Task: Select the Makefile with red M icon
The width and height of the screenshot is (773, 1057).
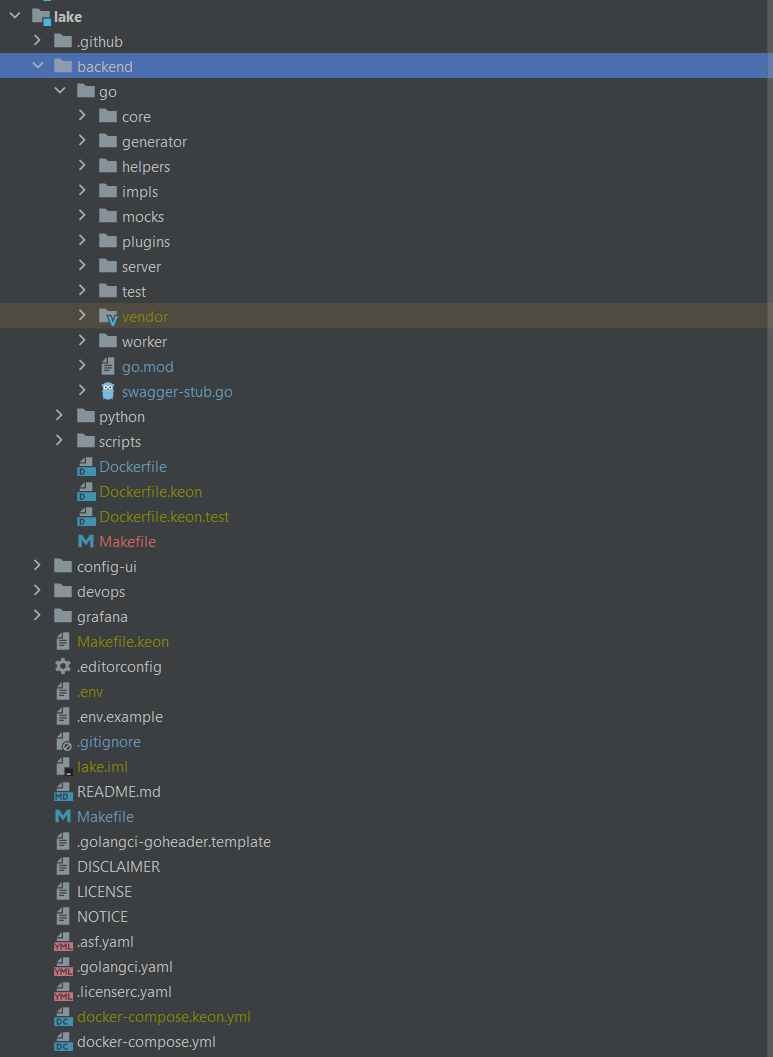Action: tap(86, 541)
